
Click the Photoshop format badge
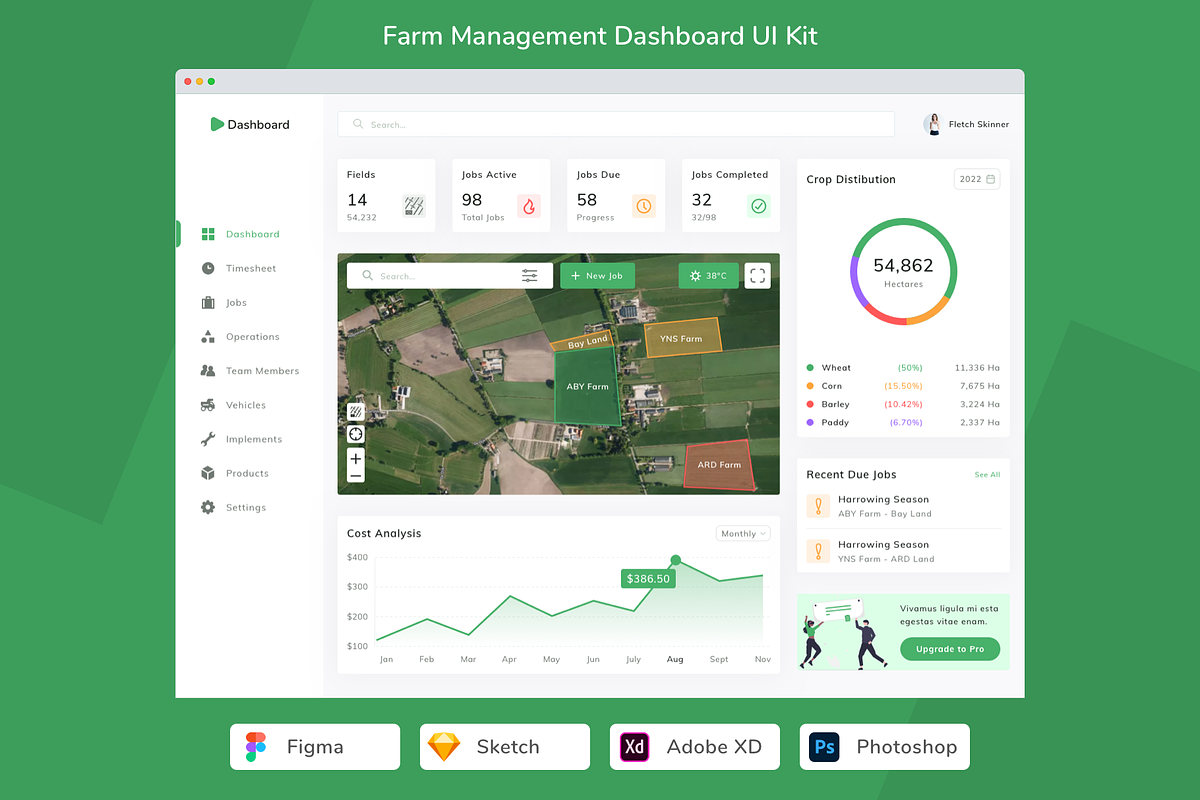885,747
